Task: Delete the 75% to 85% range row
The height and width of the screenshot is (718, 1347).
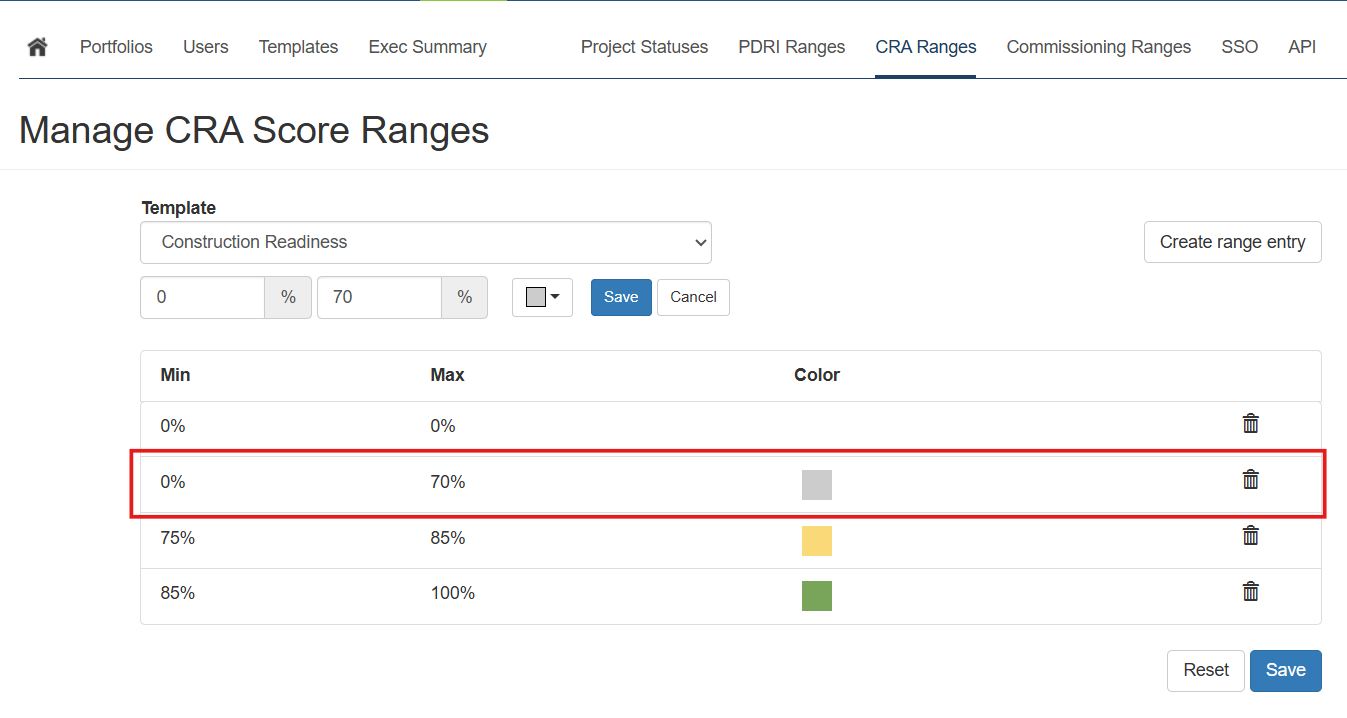Action: [1250, 536]
